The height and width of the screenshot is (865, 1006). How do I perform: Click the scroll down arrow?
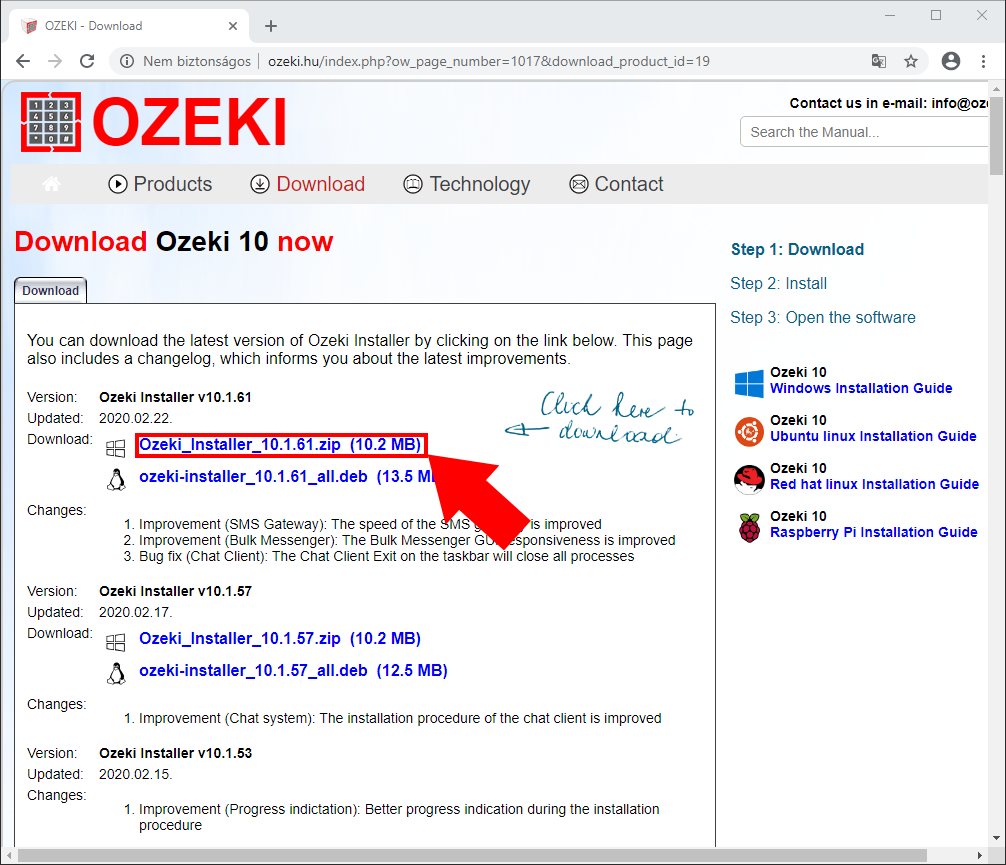pos(996,837)
